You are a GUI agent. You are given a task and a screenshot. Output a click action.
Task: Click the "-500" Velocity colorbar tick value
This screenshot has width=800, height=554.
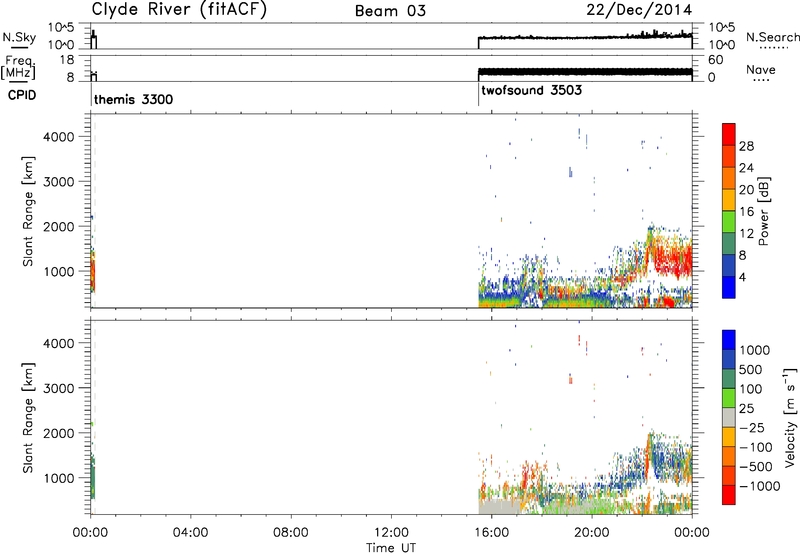tap(756, 466)
